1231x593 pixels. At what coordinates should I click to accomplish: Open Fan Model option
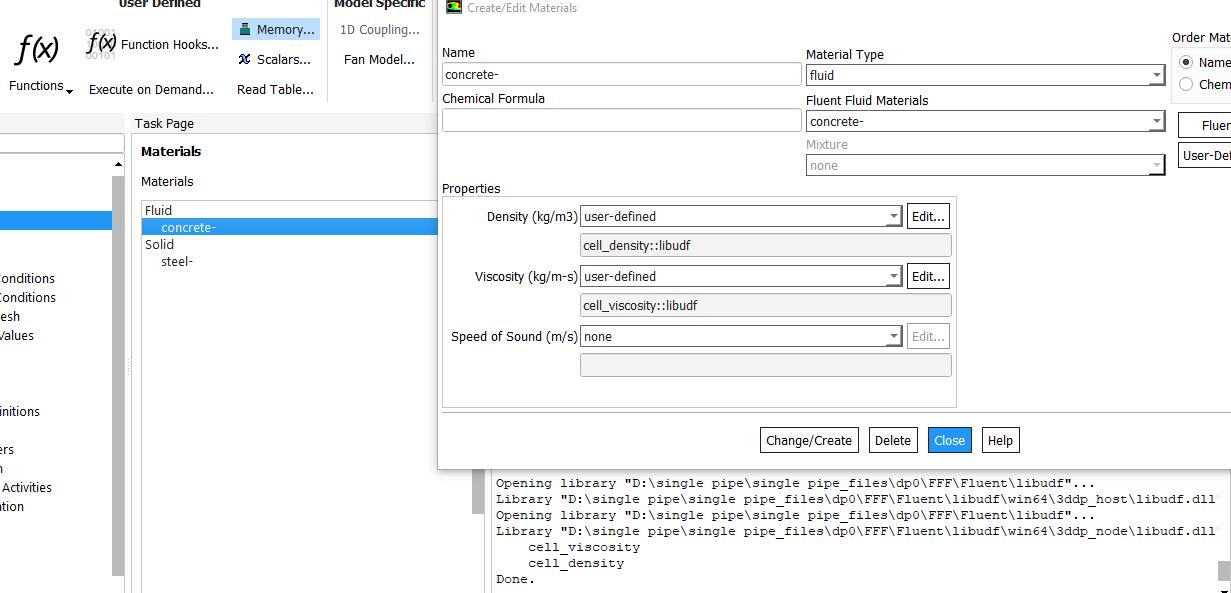pos(379,59)
